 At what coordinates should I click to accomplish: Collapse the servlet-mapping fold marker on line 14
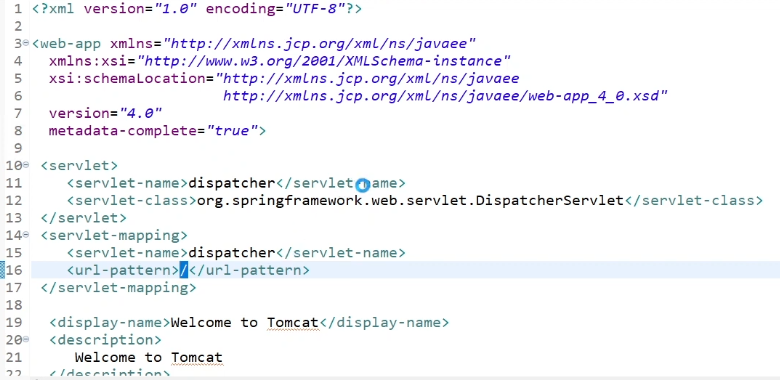click(x=26, y=235)
